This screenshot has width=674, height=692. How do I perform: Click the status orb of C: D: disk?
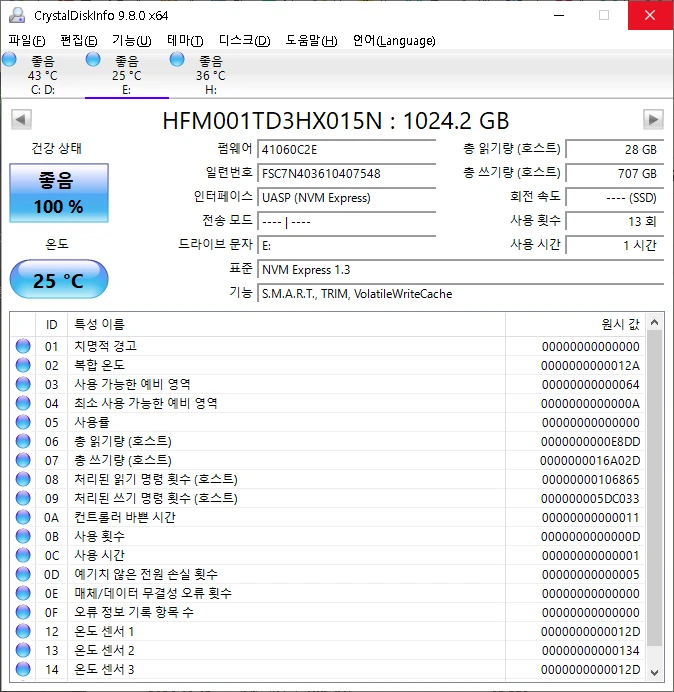9,59
